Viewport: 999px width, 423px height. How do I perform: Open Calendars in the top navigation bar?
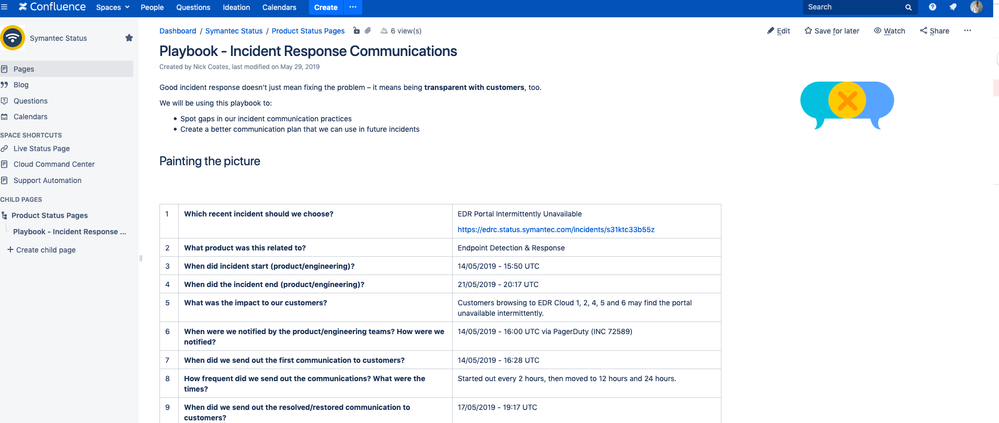click(279, 8)
